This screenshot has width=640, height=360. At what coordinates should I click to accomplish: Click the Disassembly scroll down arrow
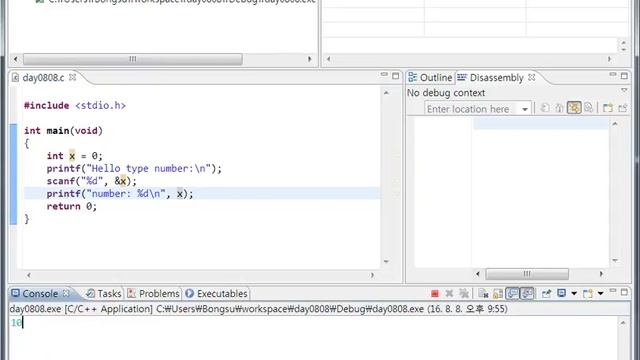615,260
